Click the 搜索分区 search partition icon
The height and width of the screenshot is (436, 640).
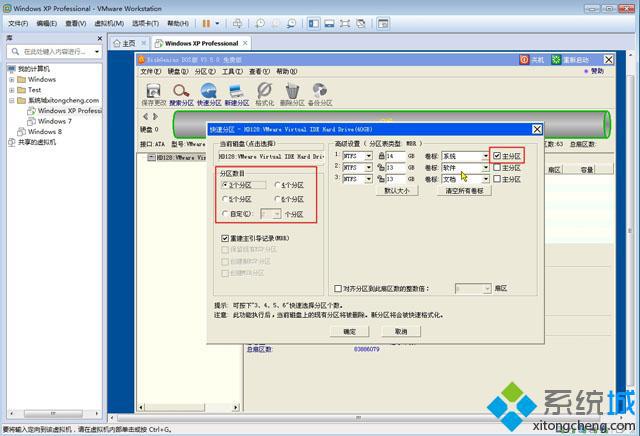[x=181, y=90]
